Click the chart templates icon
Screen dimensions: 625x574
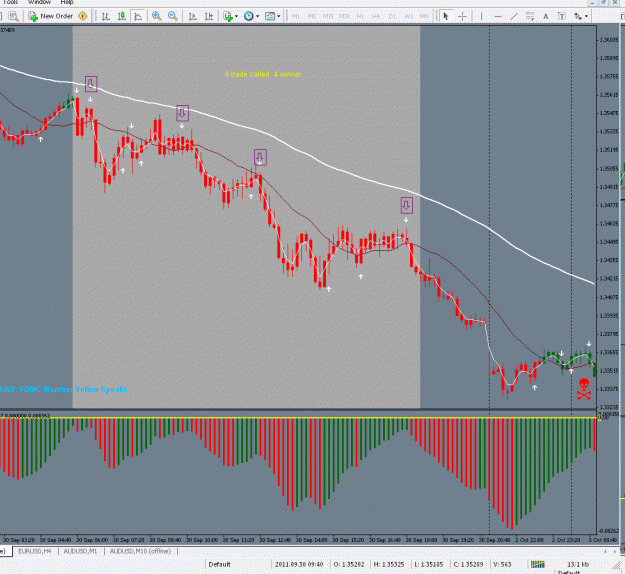[x=270, y=16]
